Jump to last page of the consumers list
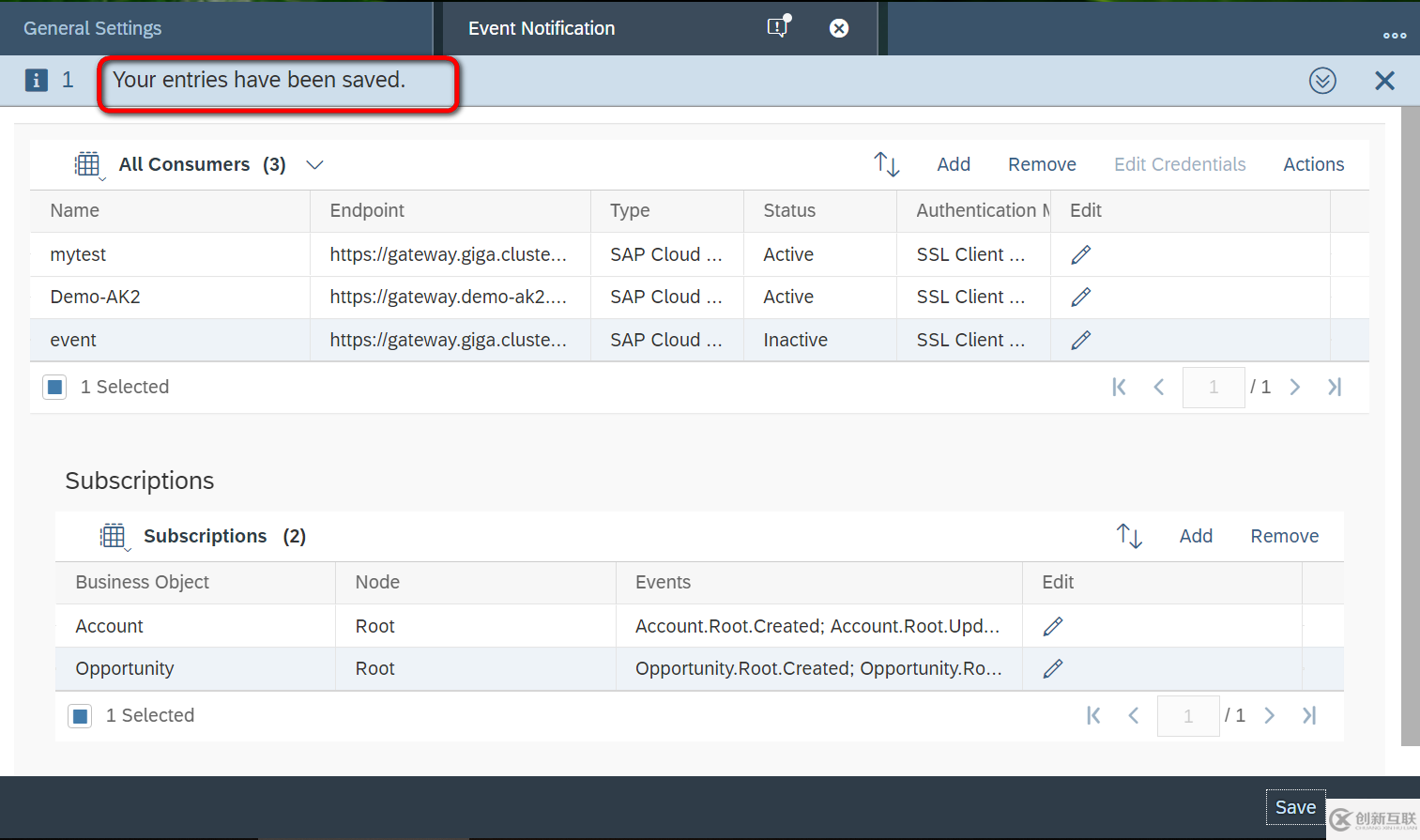The image size is (1420, 840). click(1335, 387)
